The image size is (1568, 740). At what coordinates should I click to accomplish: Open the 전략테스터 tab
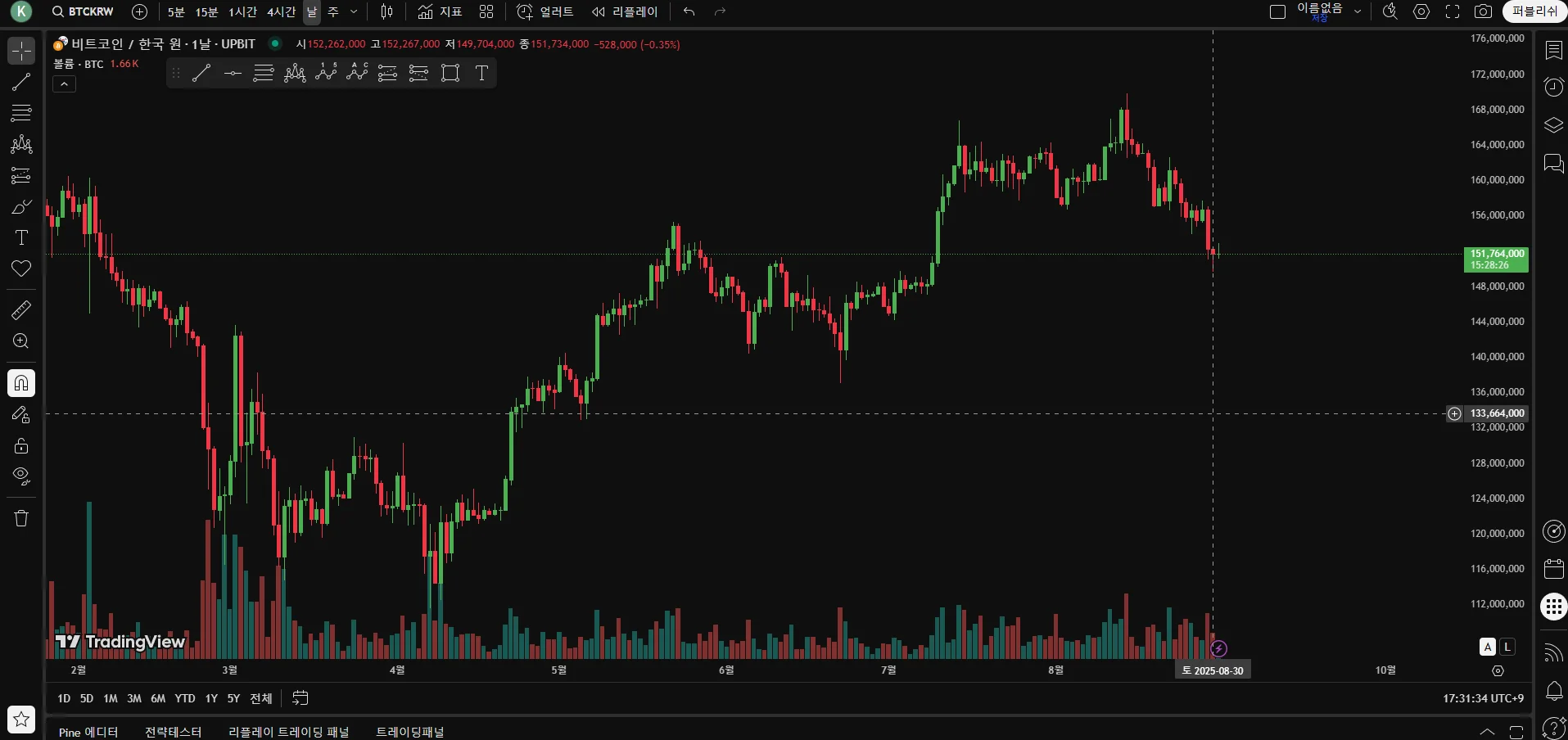pos(173,731)
